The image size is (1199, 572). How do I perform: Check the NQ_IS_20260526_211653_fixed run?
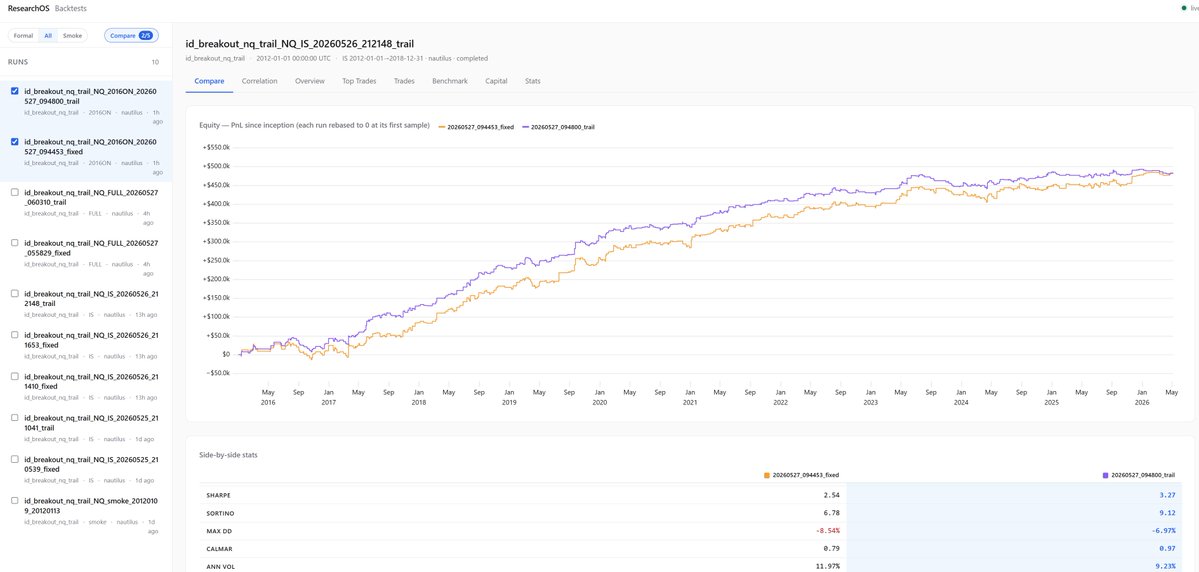15,335
